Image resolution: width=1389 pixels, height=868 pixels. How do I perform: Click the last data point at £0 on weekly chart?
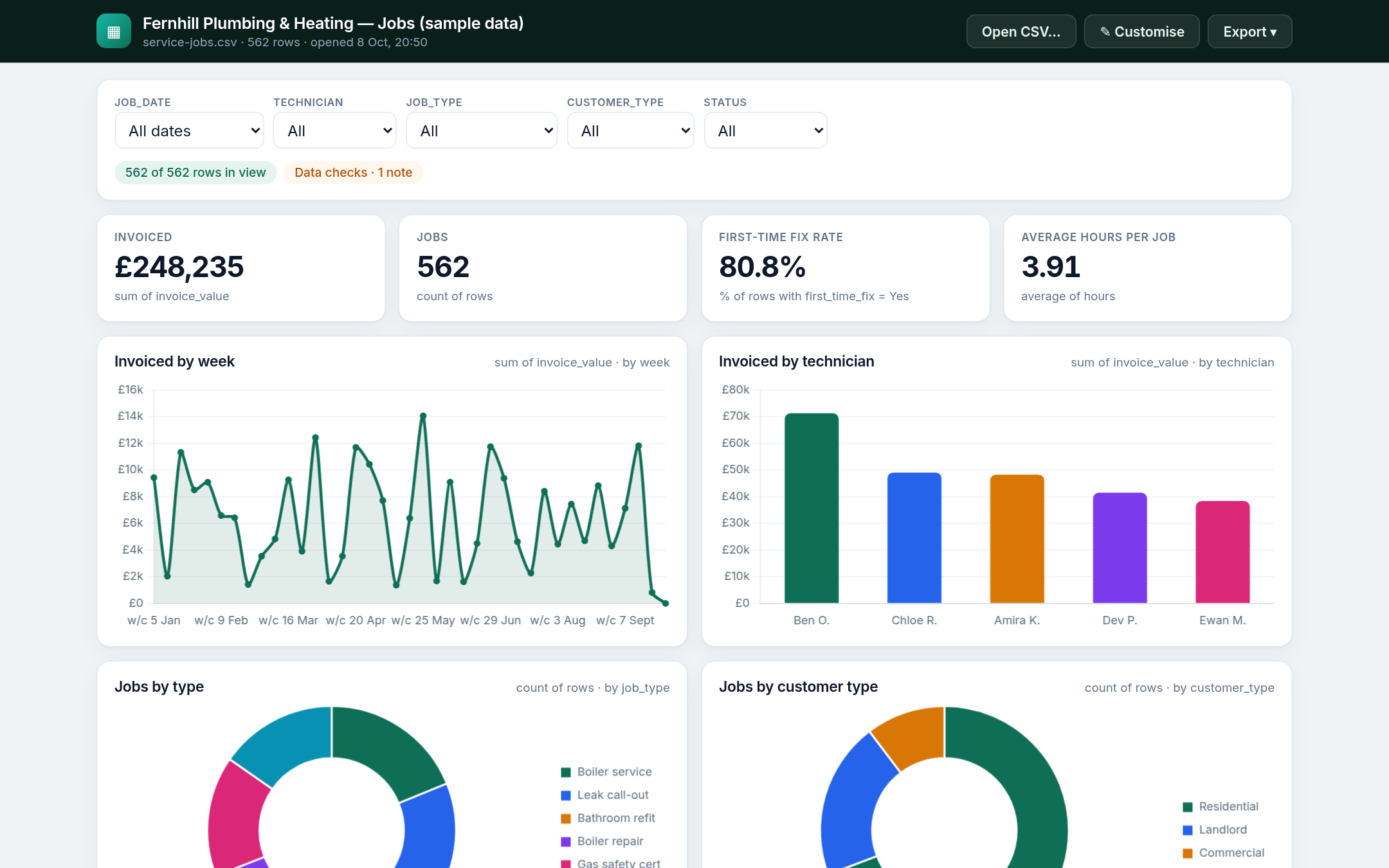(666, 603)
